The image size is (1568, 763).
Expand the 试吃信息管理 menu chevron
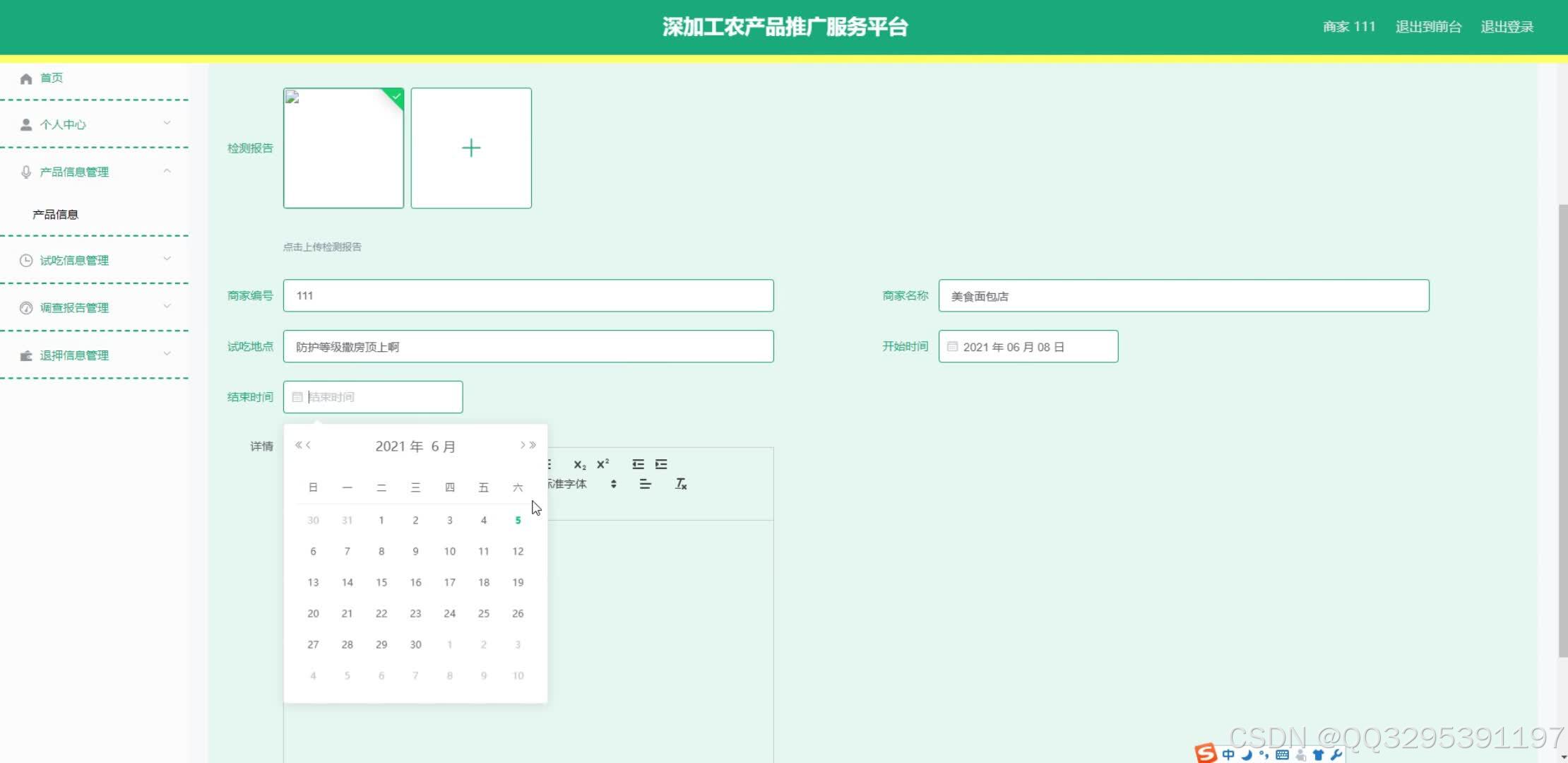[x=167, y=259]
